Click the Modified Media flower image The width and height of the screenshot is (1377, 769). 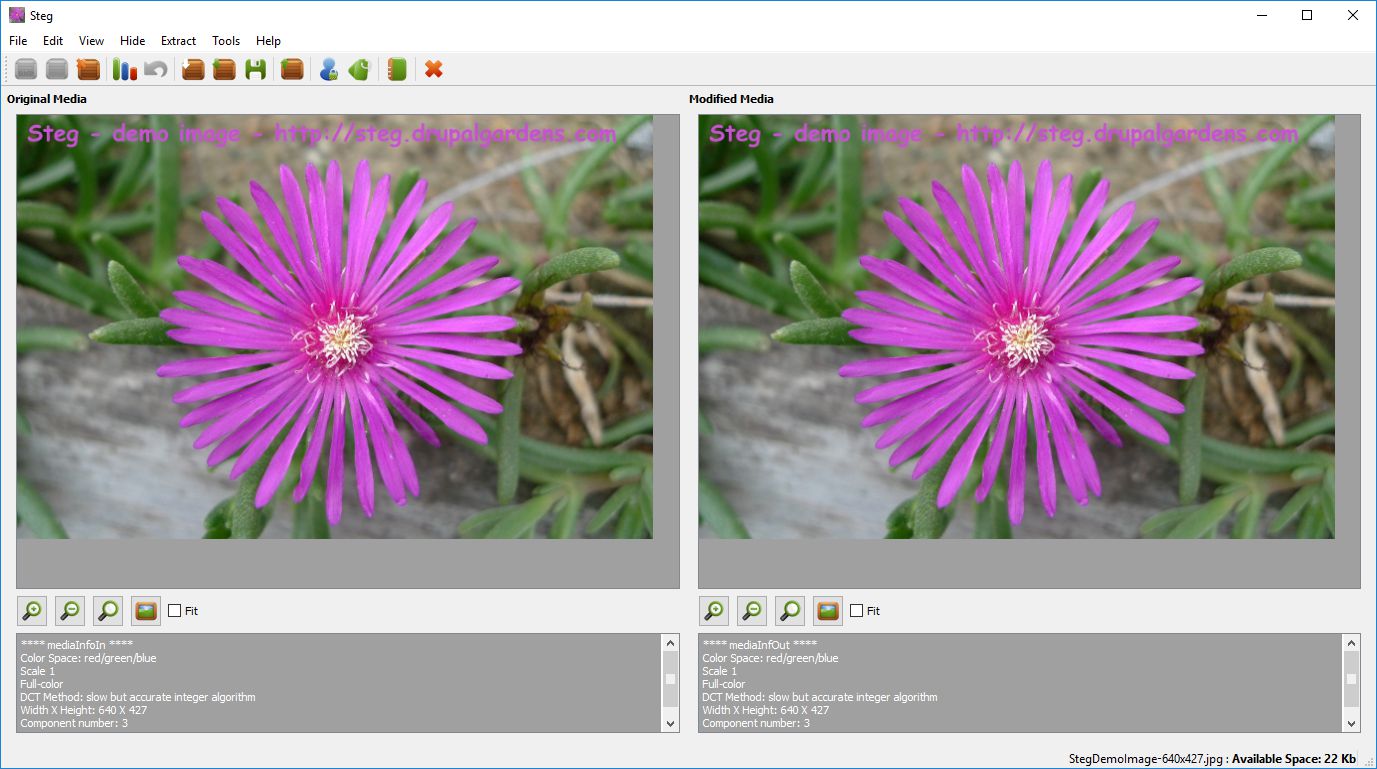tap(1017, 327)
